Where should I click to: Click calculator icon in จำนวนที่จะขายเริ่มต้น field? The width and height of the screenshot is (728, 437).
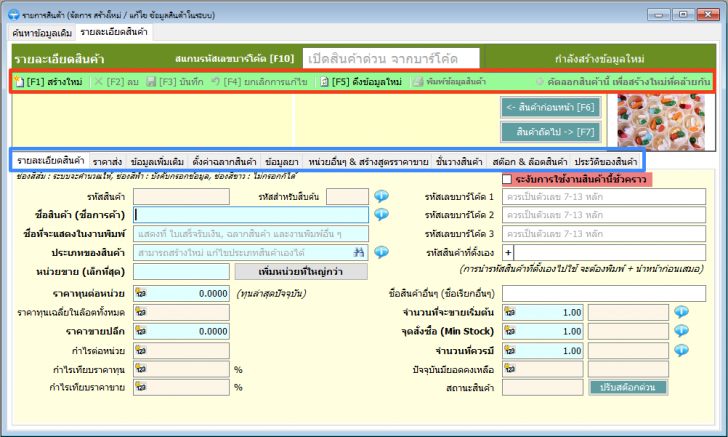(510, 312)
